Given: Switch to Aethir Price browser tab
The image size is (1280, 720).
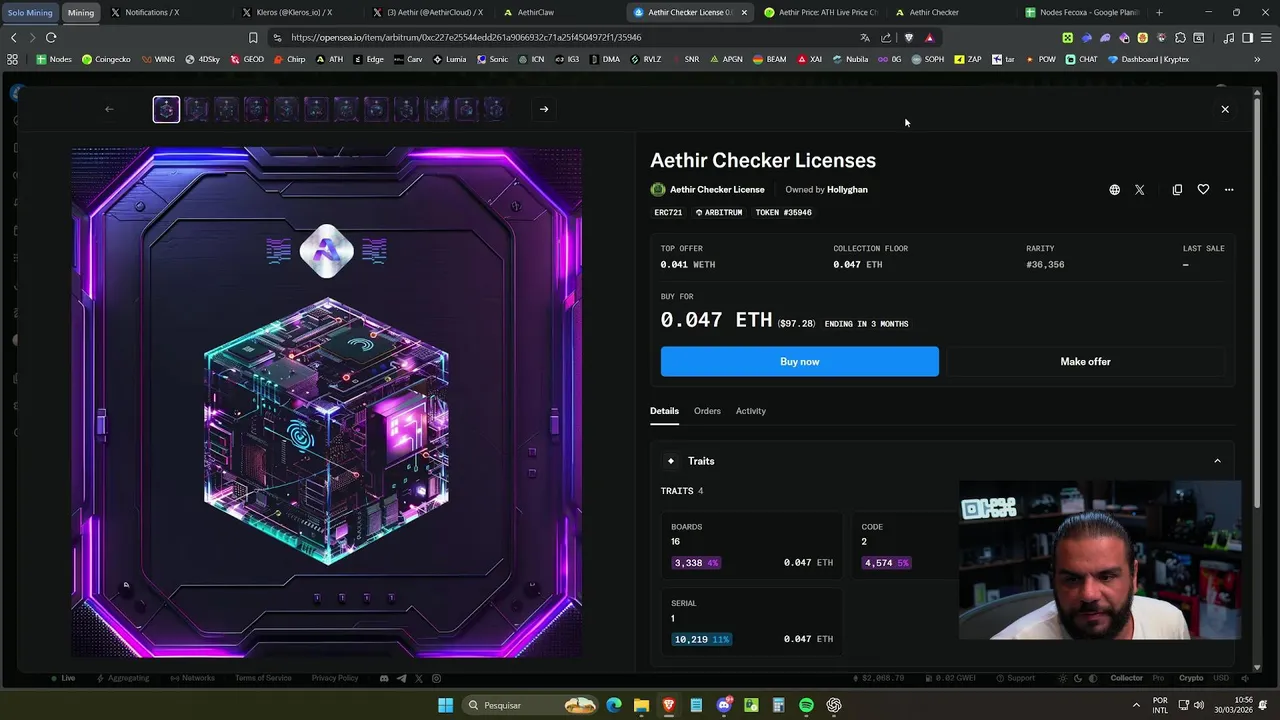Looking at the screenshot, I should (820, 12).
